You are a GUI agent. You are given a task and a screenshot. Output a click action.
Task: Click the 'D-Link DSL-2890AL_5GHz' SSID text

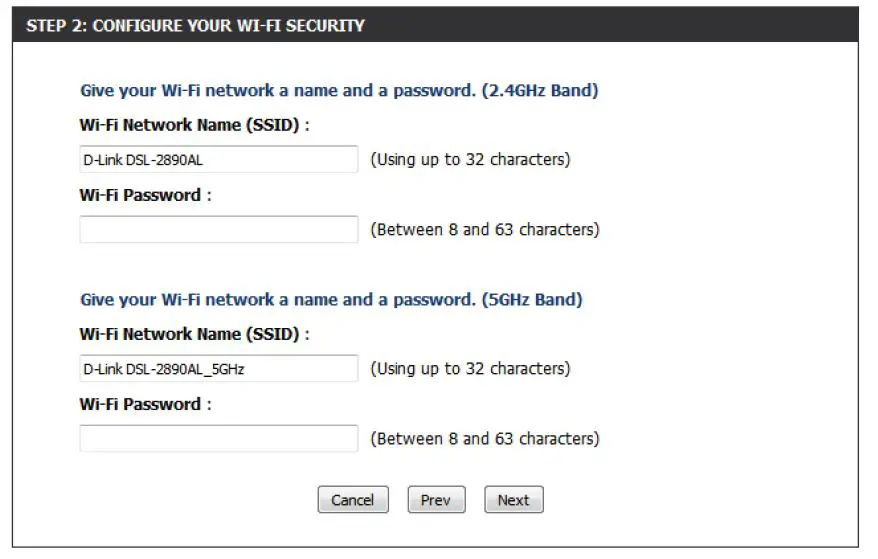coord(164,369)
